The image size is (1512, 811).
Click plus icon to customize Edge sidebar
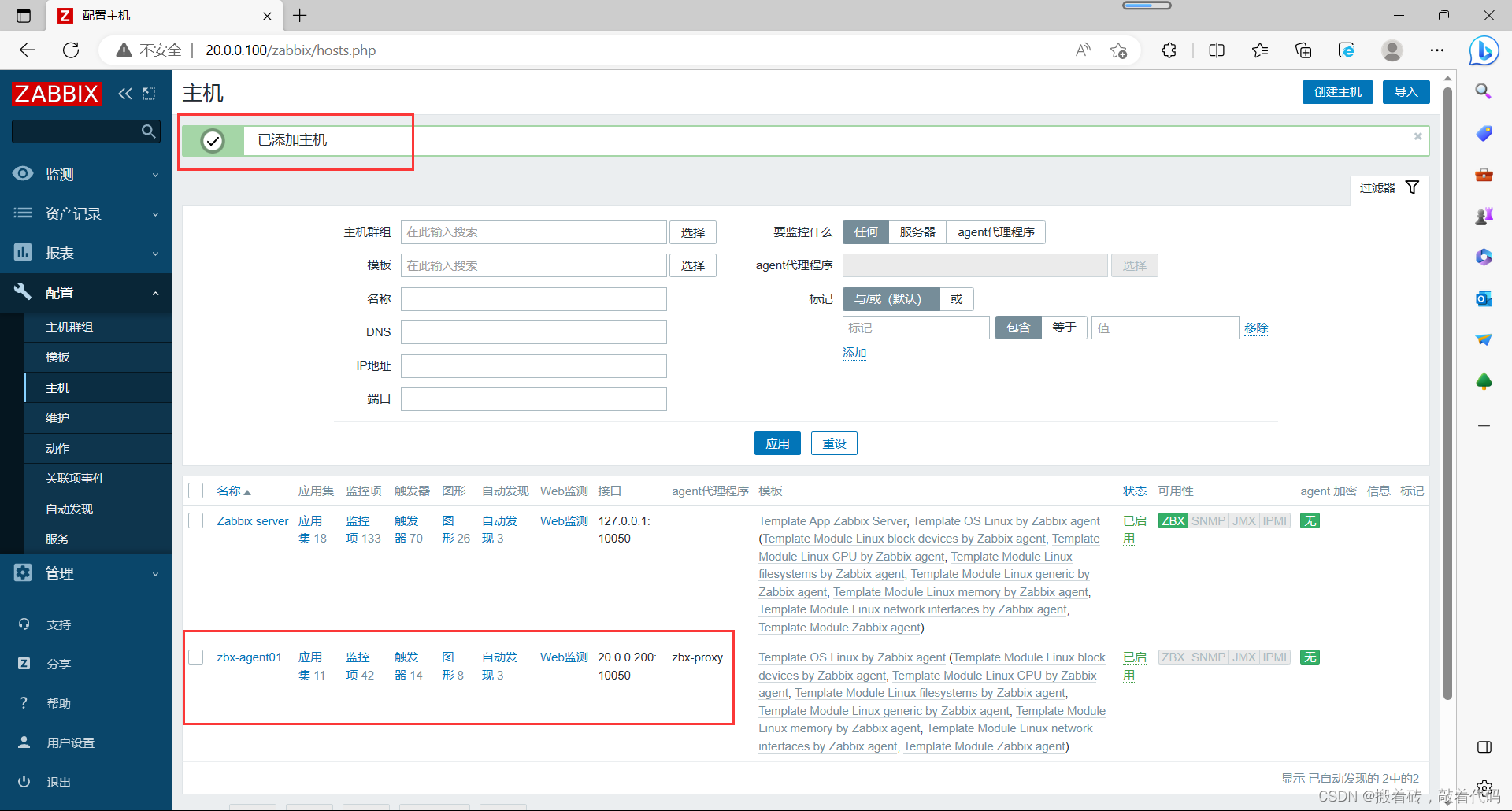[1484, 426]
